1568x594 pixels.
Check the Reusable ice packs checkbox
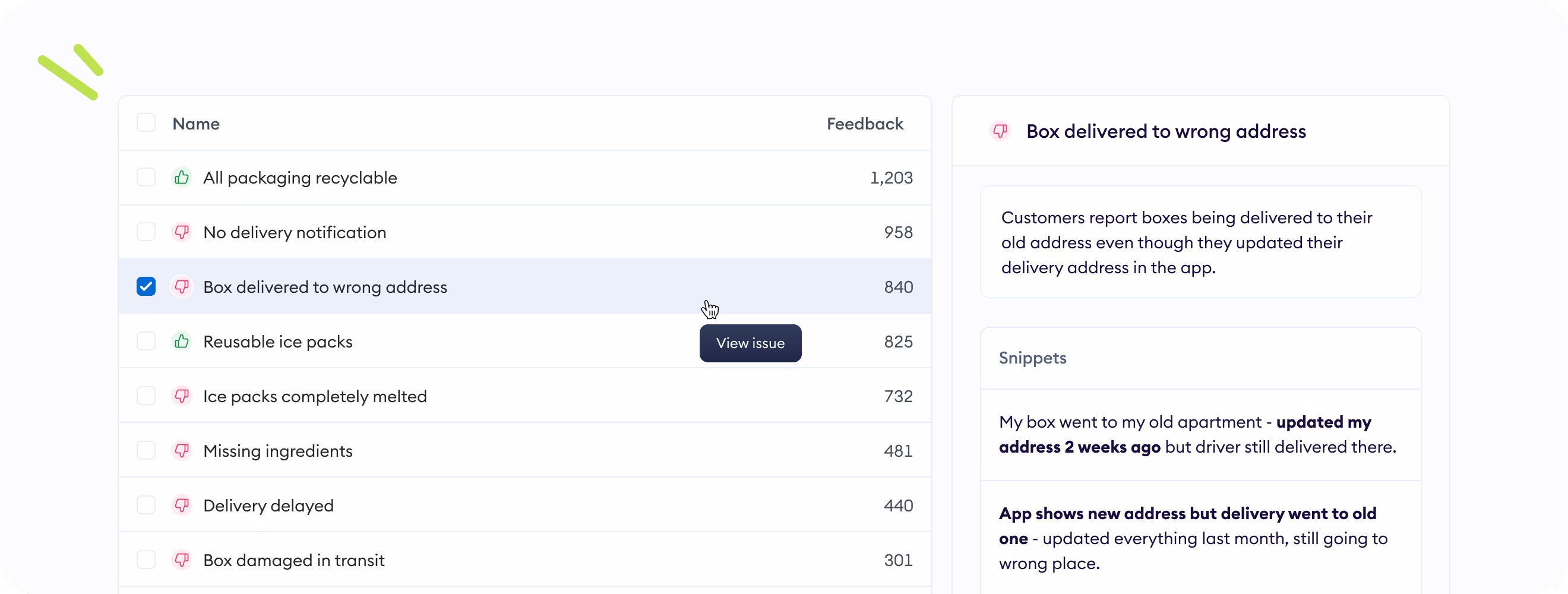click(x=146, y=342)
